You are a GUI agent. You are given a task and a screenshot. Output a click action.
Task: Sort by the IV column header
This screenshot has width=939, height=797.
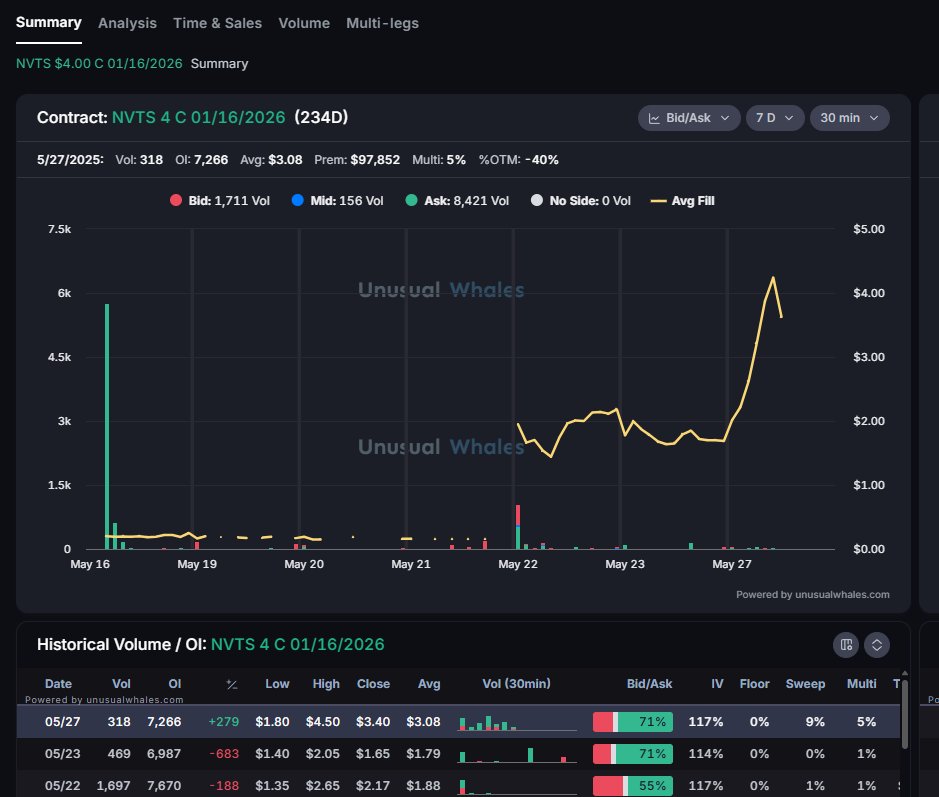tap(717, 684)
